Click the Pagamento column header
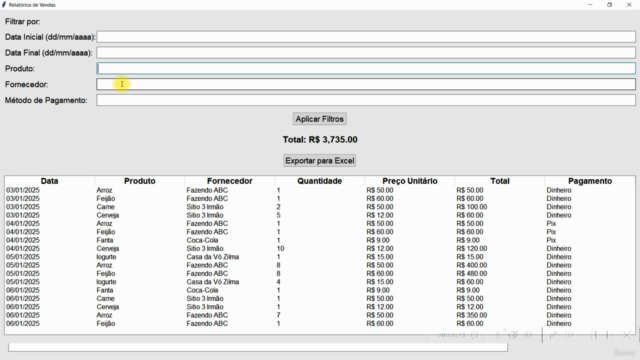The width and height of the screenshot is (640, 360). tap(590, 181)
